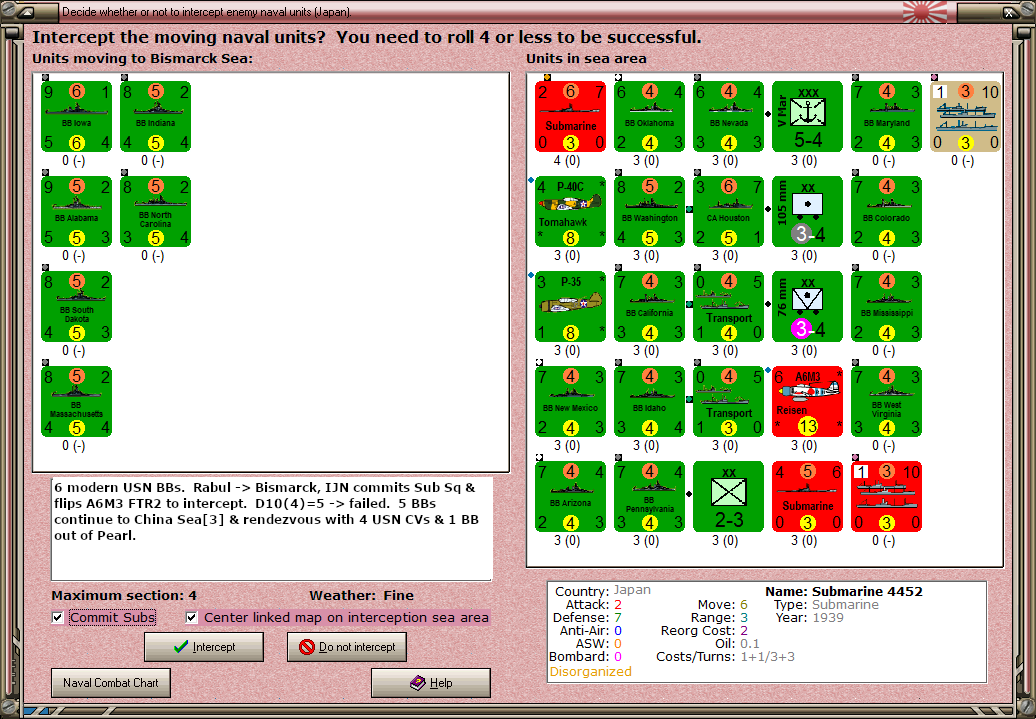Choose the 105 mm artillery unit counter
Viewport: 1036px width, 719px height.
(x=807, y=211)
